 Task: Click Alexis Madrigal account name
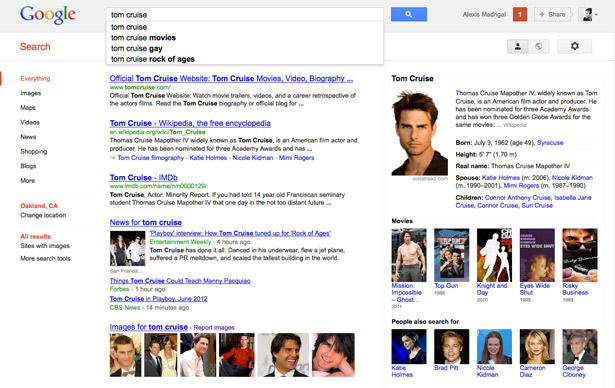[484, 15]
